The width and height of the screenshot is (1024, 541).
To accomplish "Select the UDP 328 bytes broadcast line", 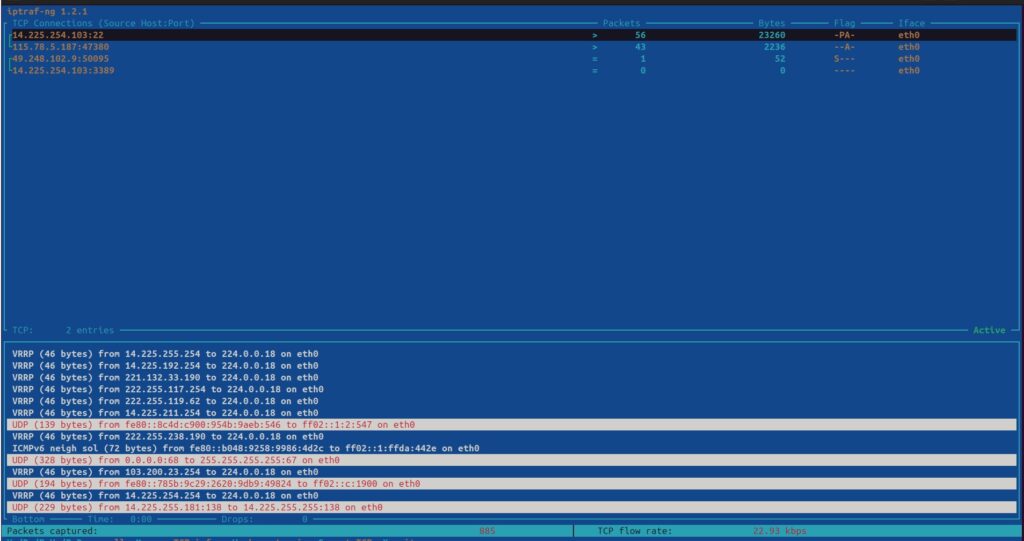I will click(175, 460).
